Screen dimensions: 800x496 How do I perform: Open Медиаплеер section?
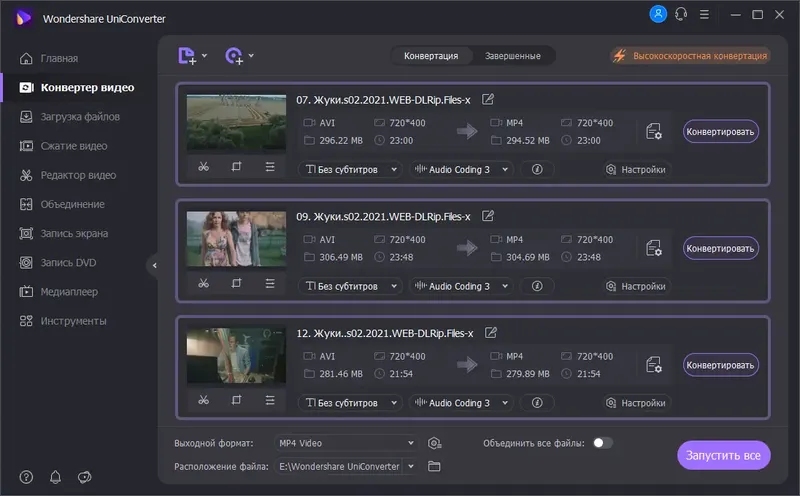click(59, 291)
